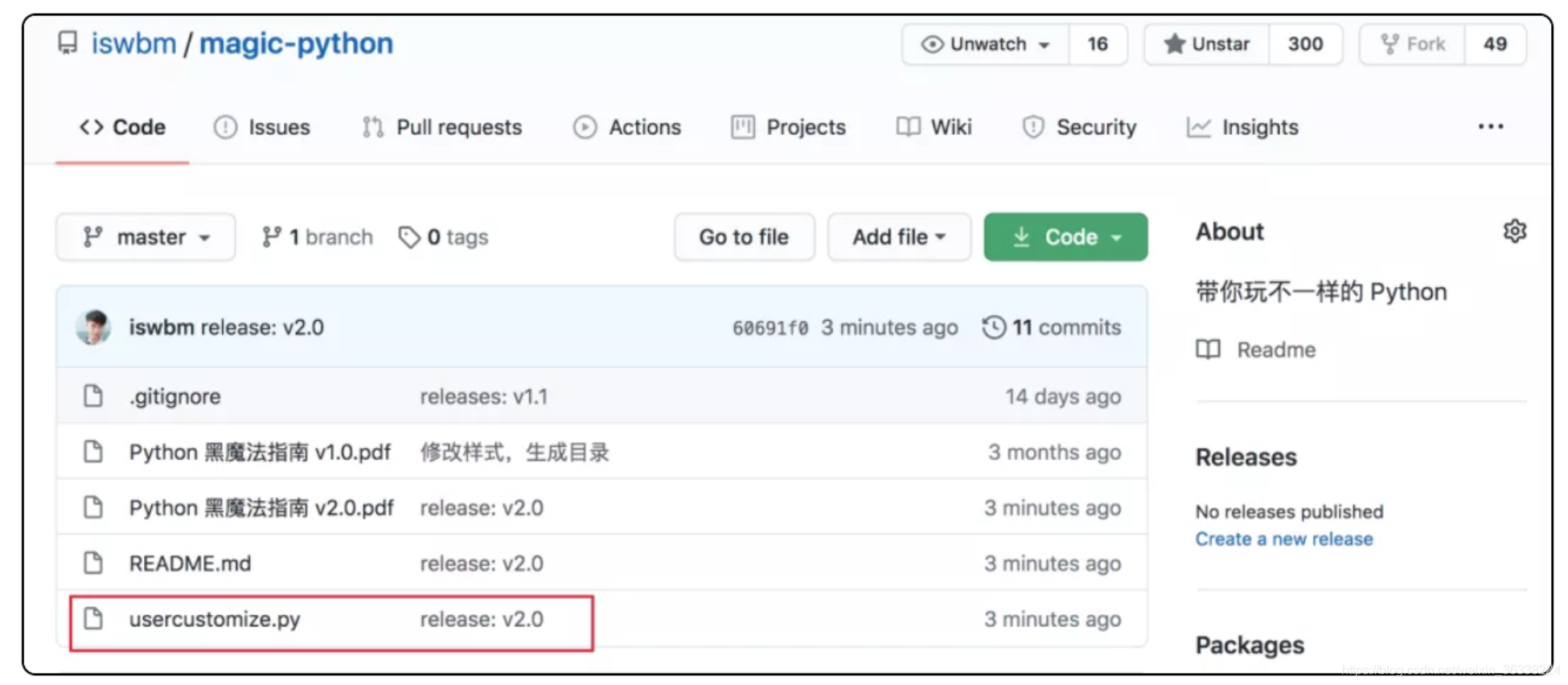Screen dimensions: 1568x685
Task: Click the file icon beside README.md
Action: coord(93,563)
